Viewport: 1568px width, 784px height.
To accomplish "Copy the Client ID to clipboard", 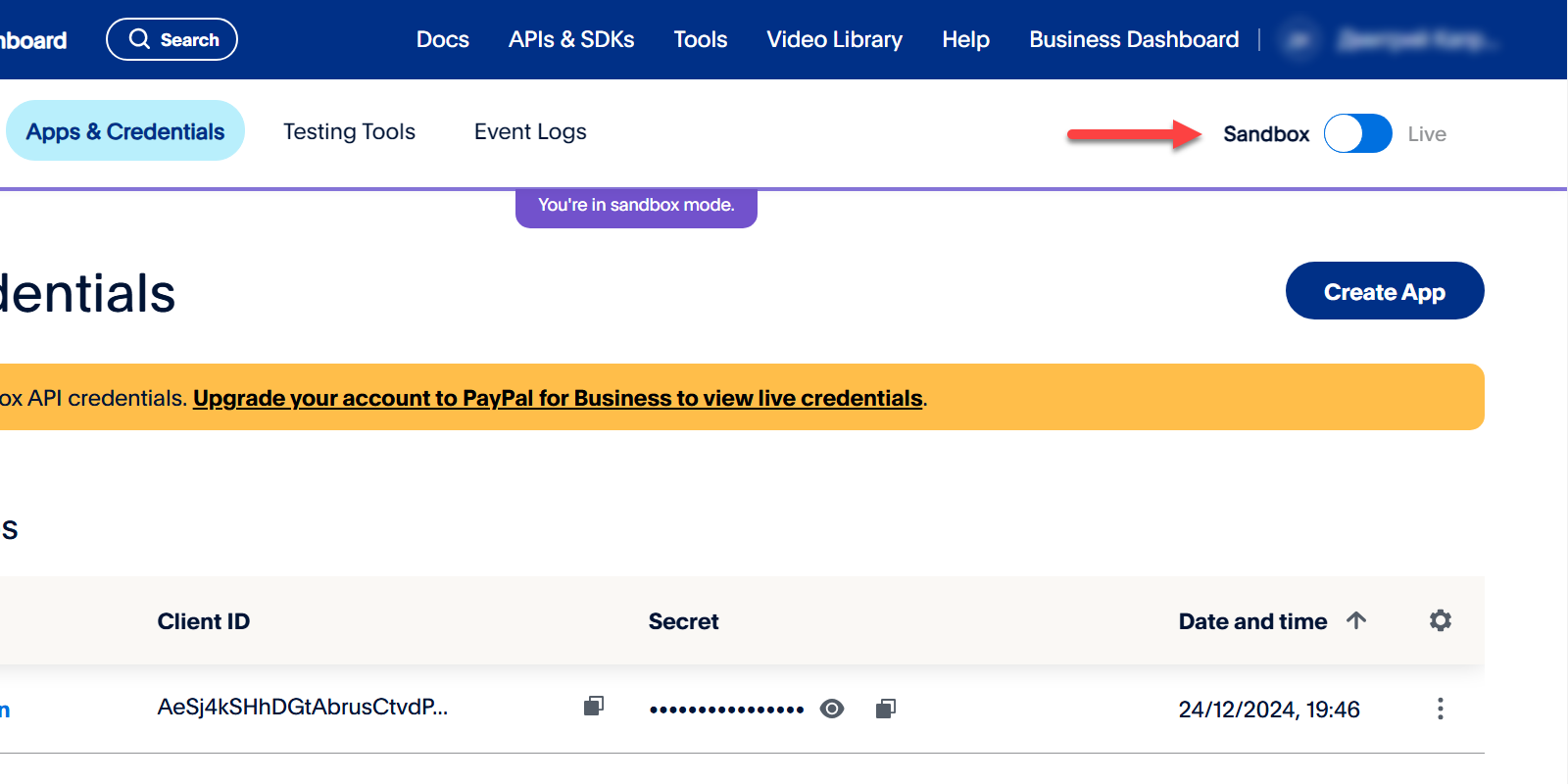I will pyautogui.click(x=594, y=706).
